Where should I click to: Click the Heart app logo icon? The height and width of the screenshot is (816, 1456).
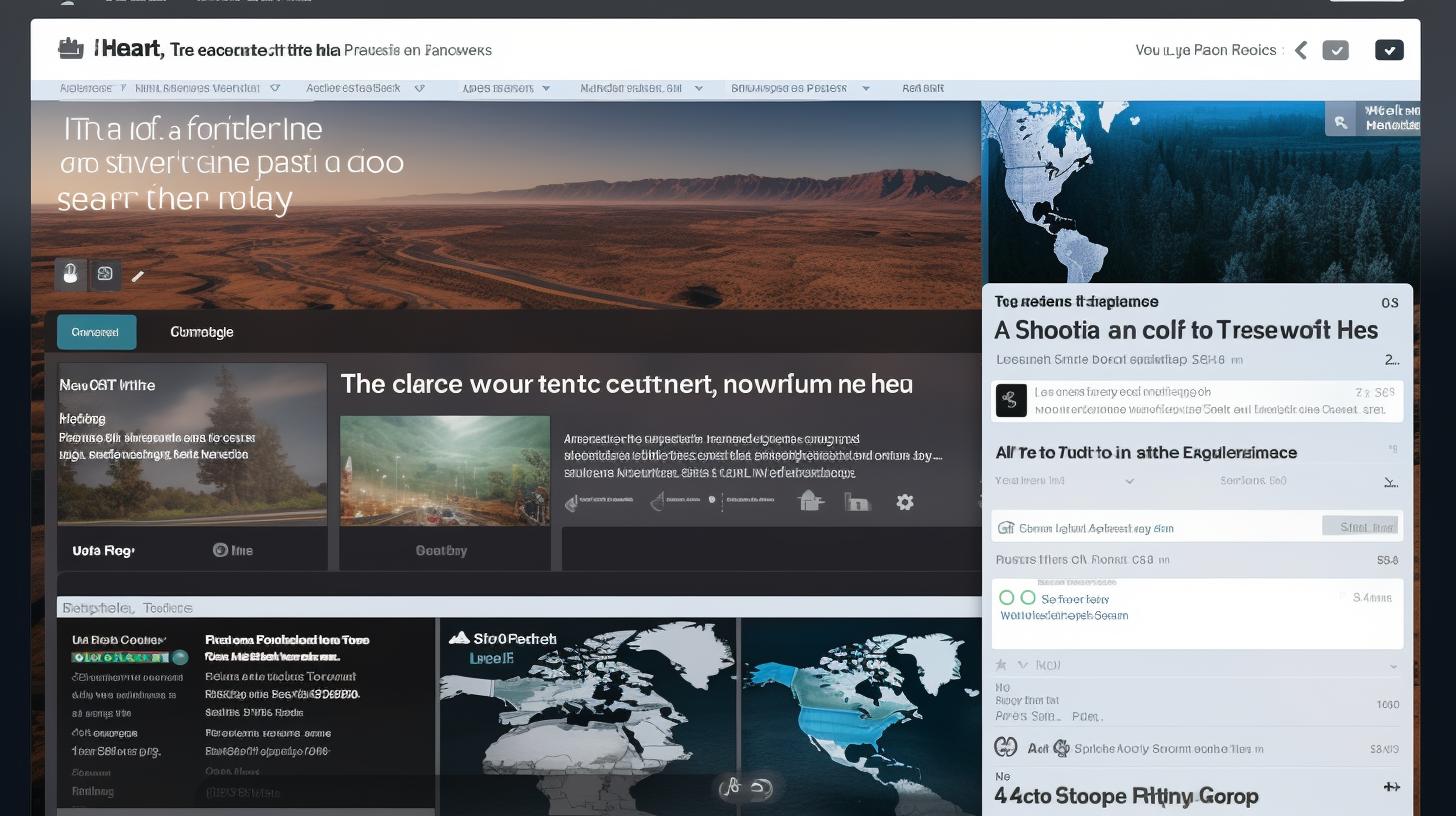(x=70, y=48)
